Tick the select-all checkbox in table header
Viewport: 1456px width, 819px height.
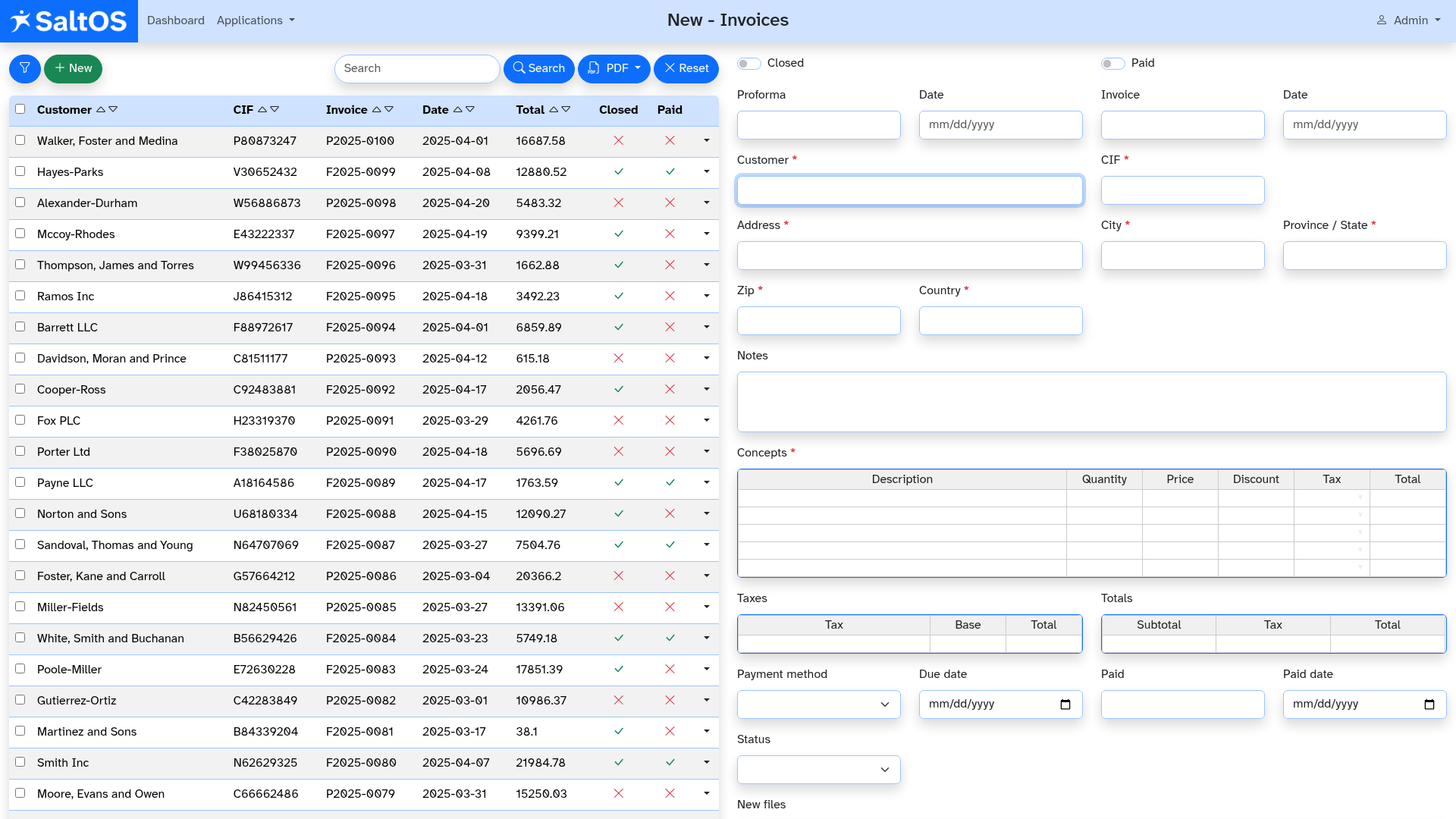tap(20, 109)
